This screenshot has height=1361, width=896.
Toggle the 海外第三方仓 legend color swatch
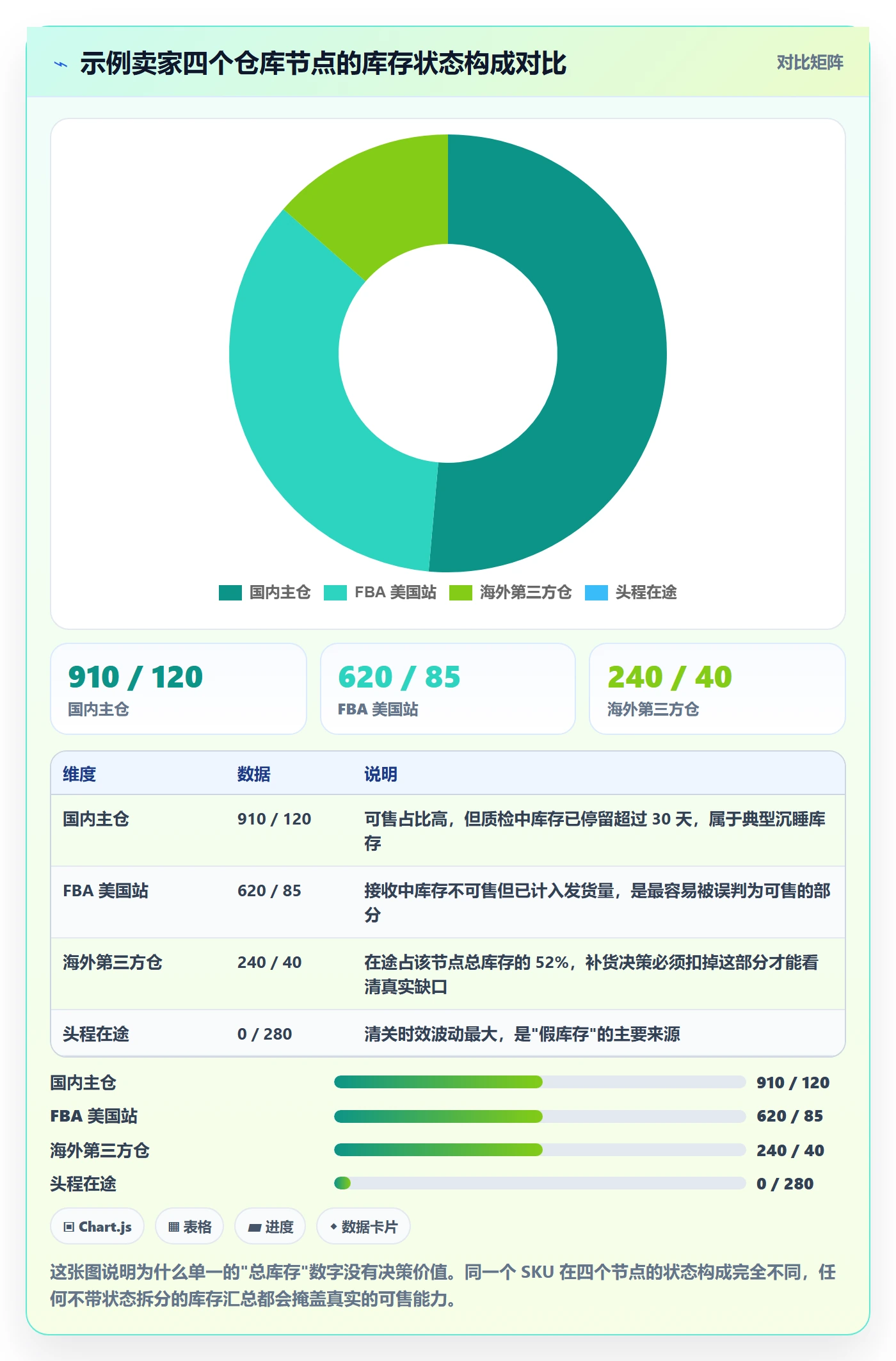460,593
